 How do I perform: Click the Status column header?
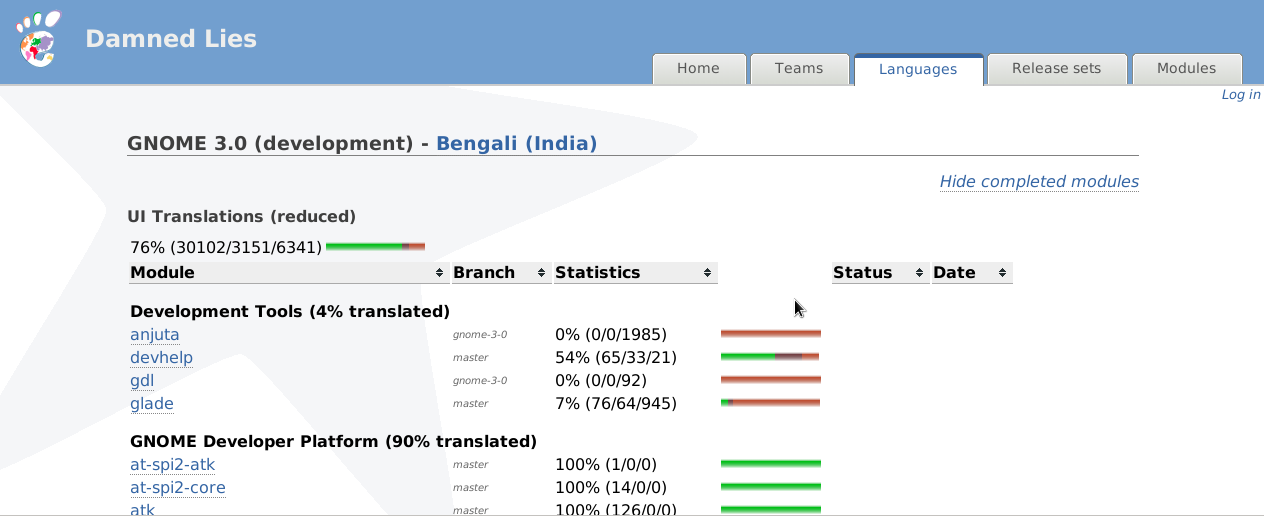coord(880,273)
